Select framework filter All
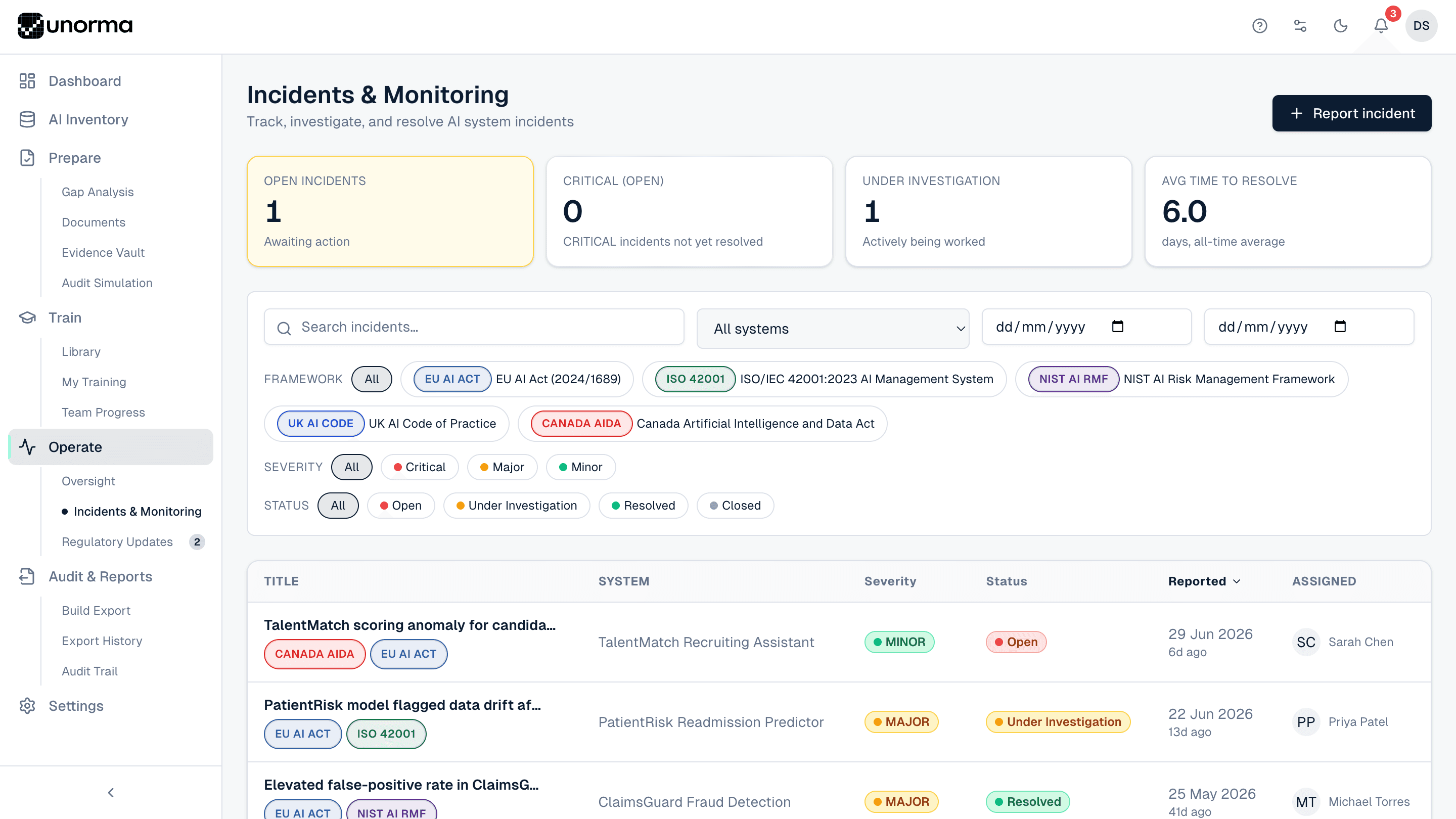Screen dimensions: 1456x819 [x=372, y=379]
